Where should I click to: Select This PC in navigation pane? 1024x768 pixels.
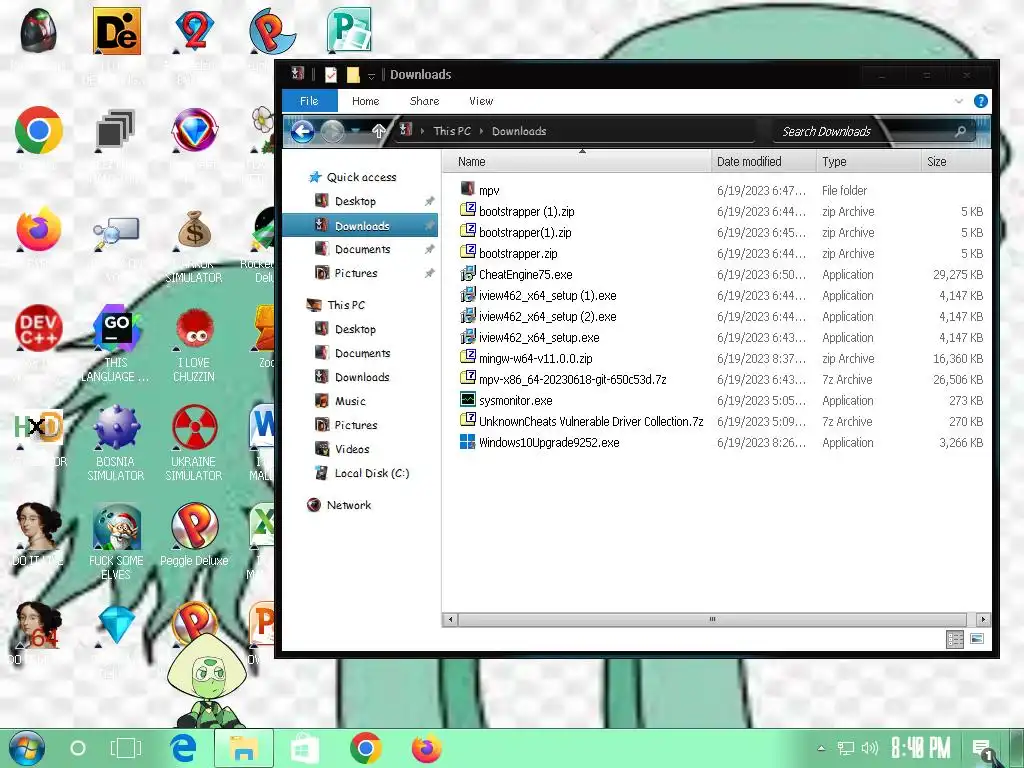pos(346,305)
